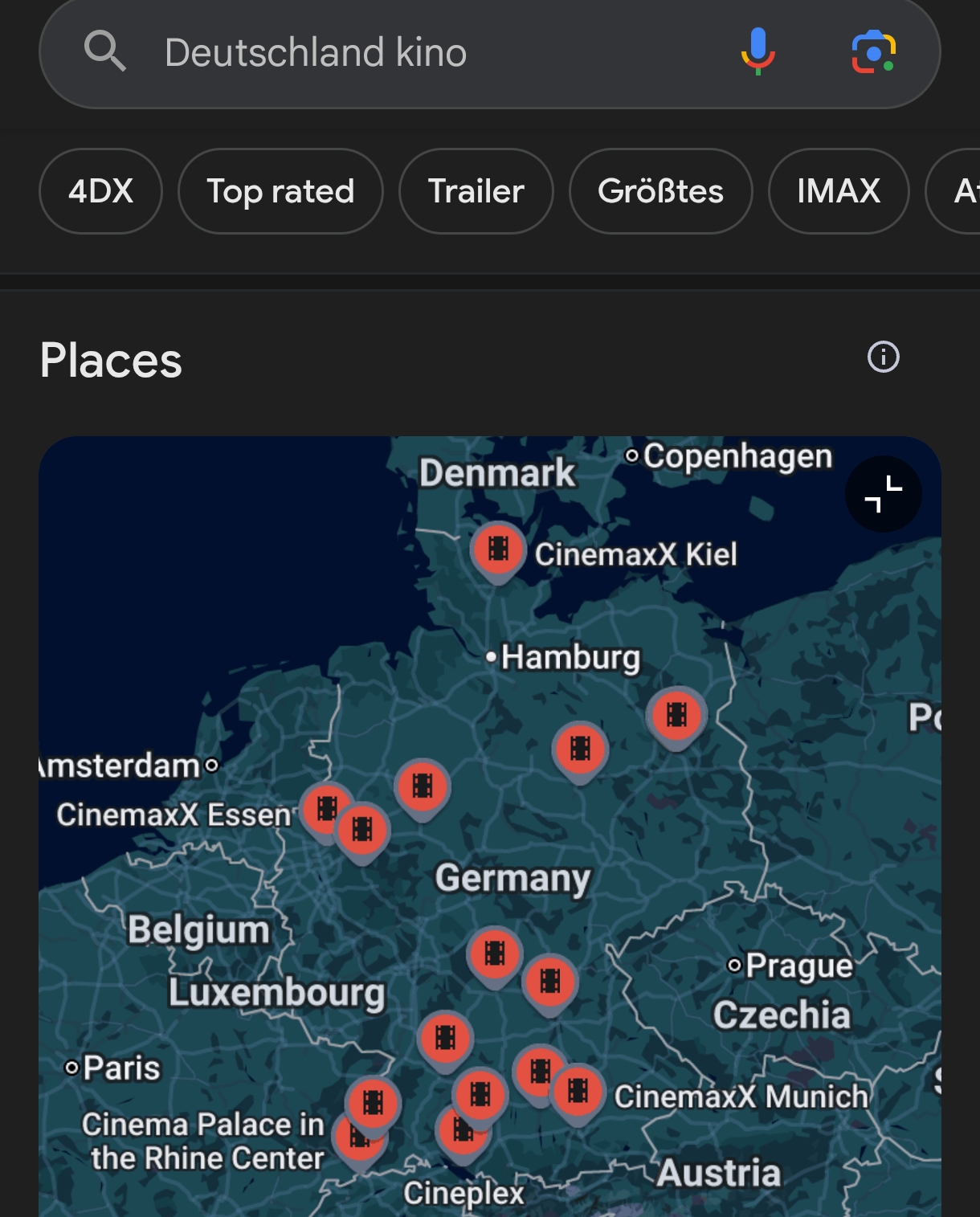Select the Cinema Palace Rhine Center pin
Viewport: 980px width, 1217px height.
coord(359,1141)
